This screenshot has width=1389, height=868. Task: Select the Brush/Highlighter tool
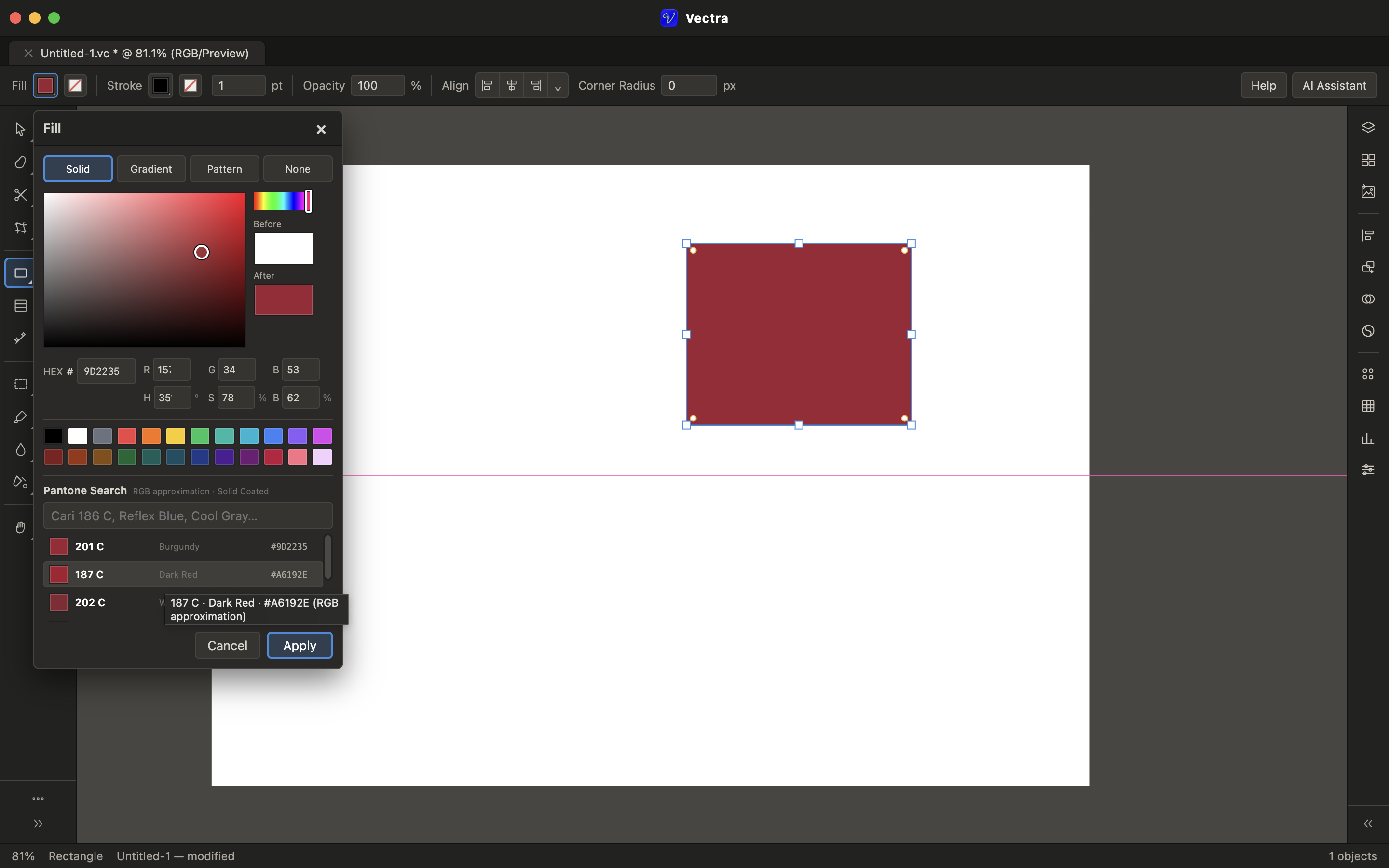click(20, 416)
